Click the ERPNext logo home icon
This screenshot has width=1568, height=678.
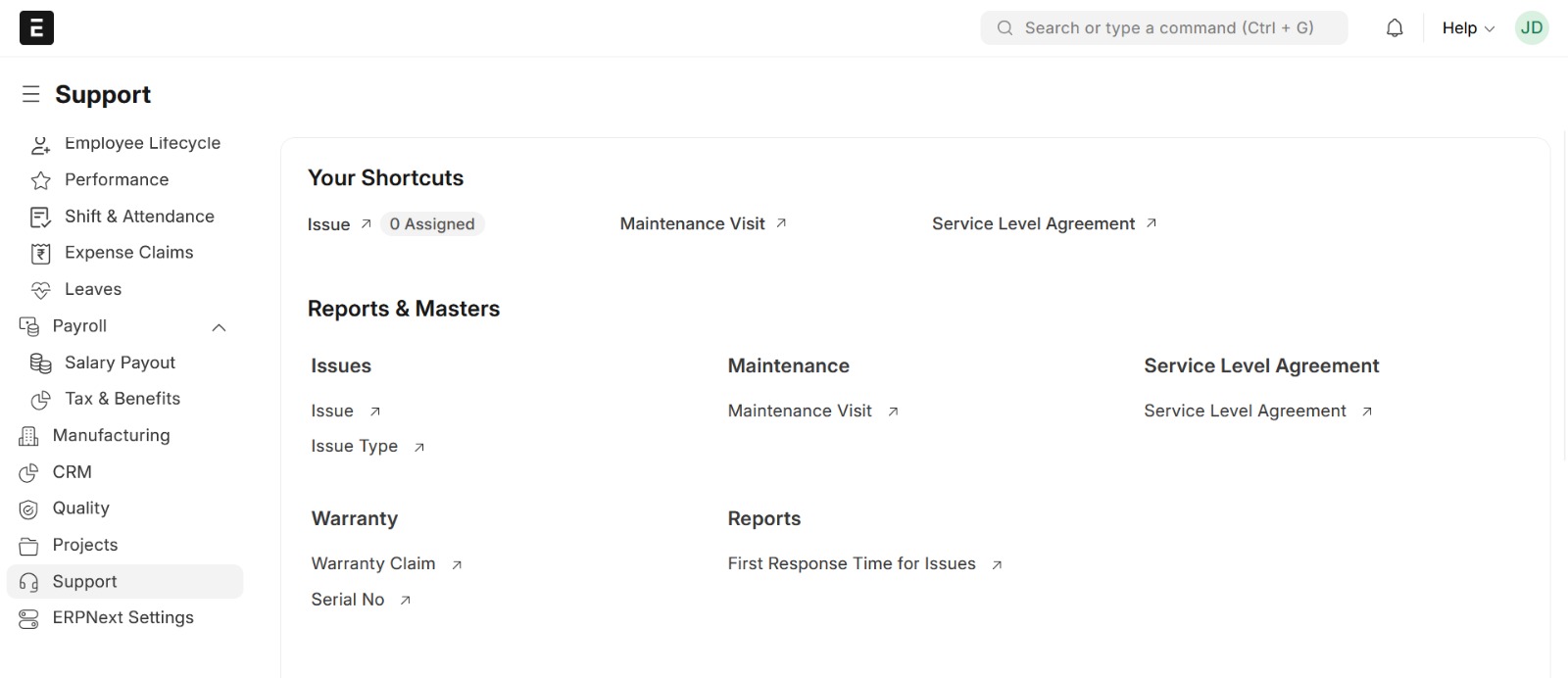(x=36, y=28)
